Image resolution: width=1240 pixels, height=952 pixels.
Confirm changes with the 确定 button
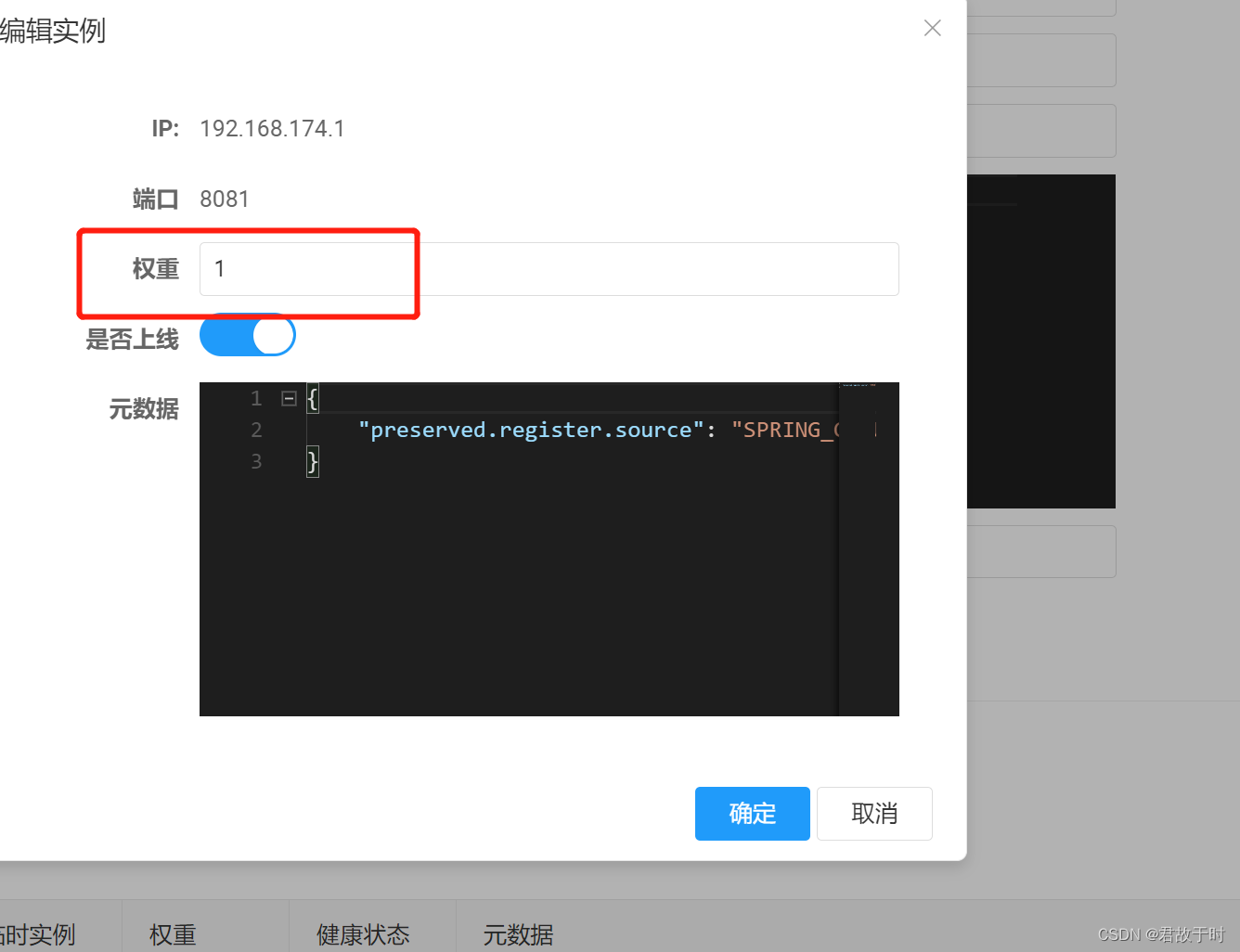pyautogui.click(x=752, y=814)
